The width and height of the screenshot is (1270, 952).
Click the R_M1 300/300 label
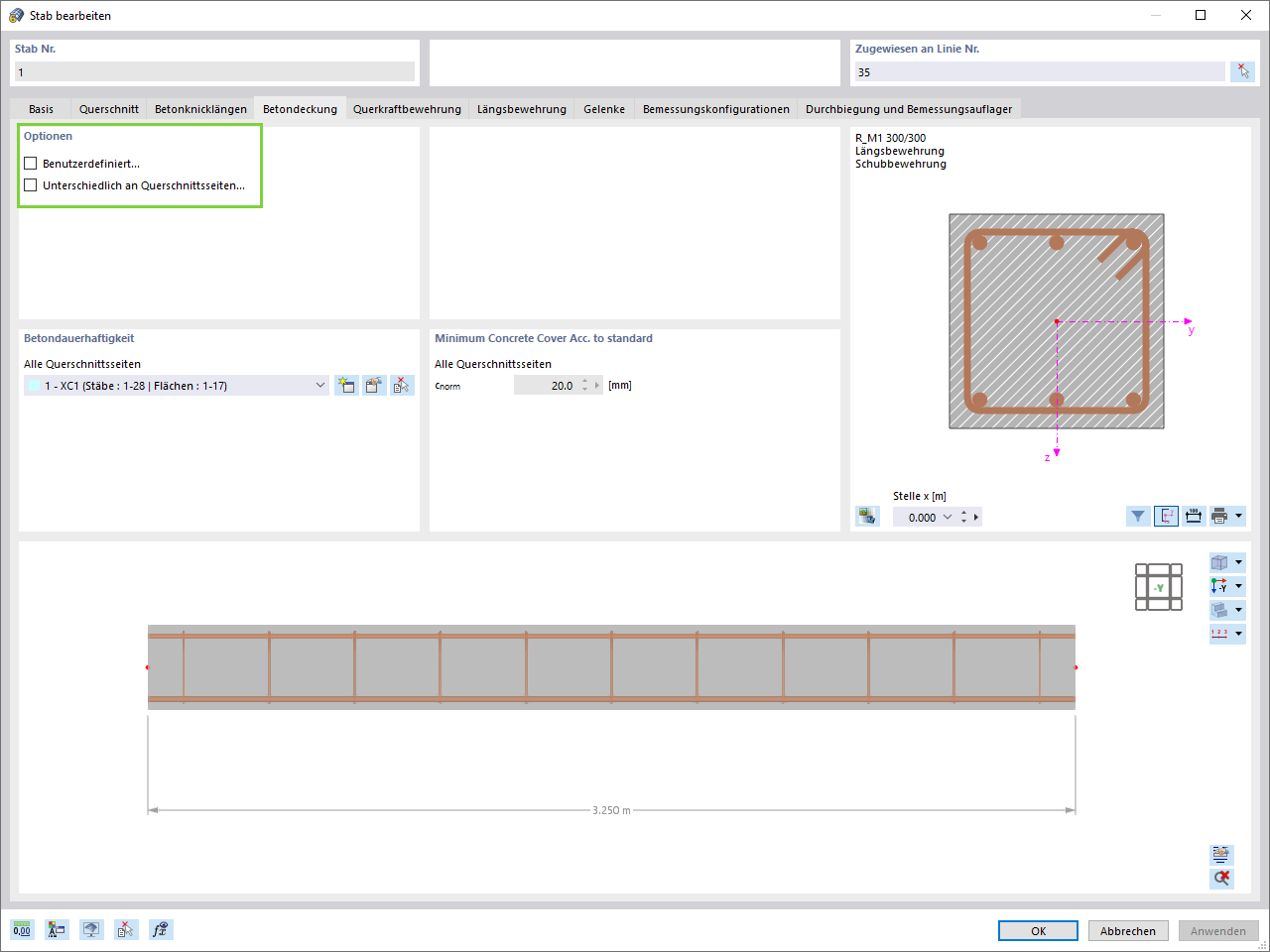coord(890,138)
